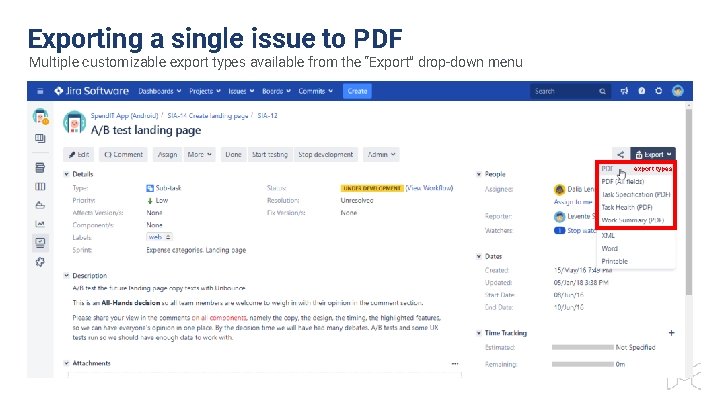720x405 pixels.
Task: Open the Admin dropdown
Action: (381, 154)
